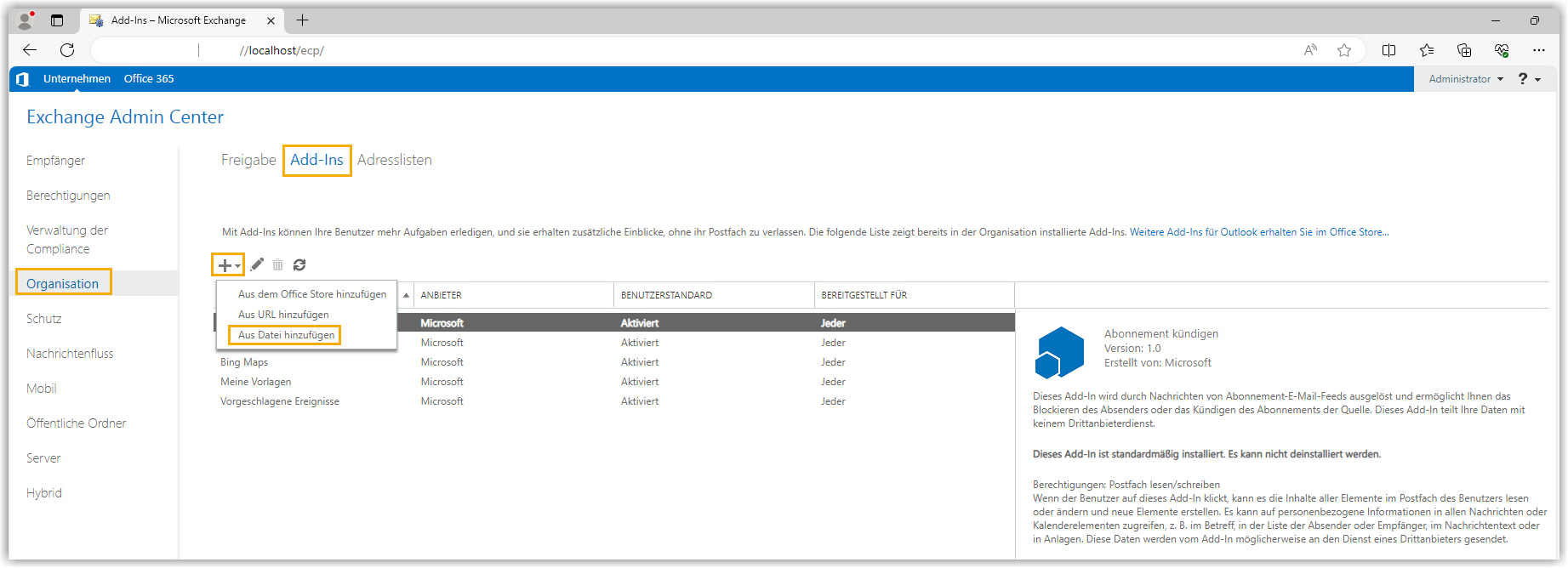The width and height of the screenshot is (1568, 568).
Task: Switch to the Freigabe tab
Action: [248, 160]
